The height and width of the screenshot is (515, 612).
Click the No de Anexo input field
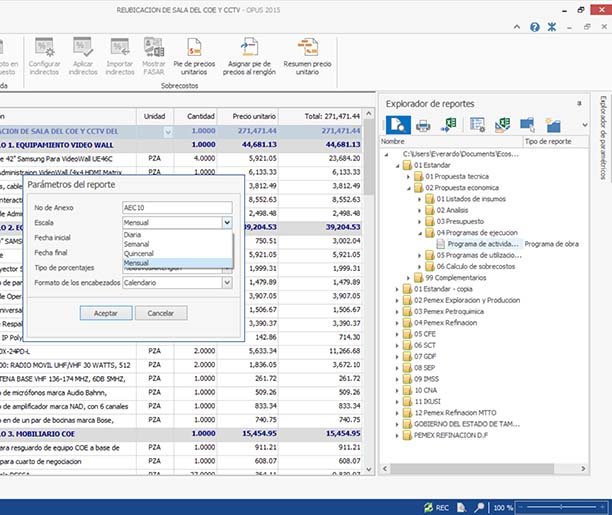point(176,207)
